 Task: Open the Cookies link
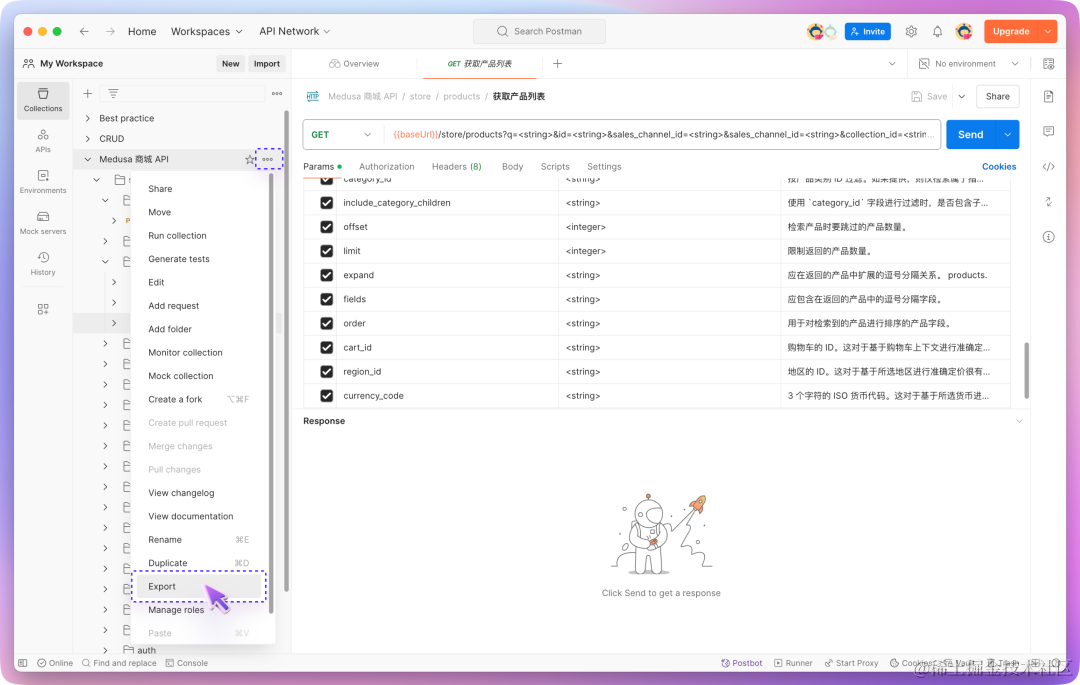point(999,167)
